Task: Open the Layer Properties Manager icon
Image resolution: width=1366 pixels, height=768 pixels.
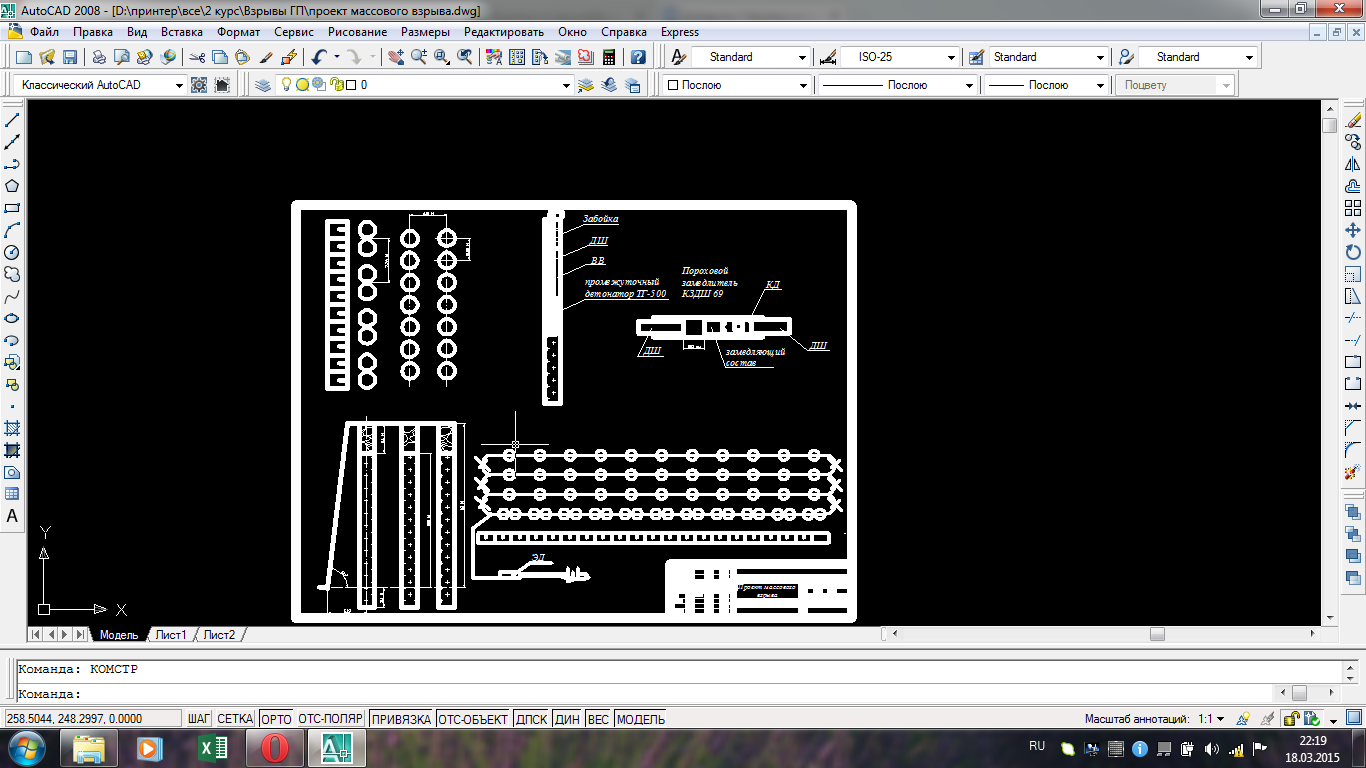Action: tap(263, 85)
